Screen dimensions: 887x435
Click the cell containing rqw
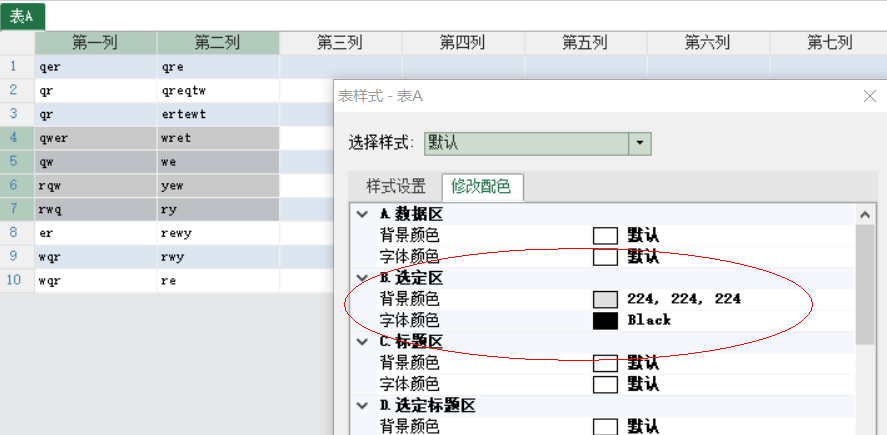[x=96, y=186]
